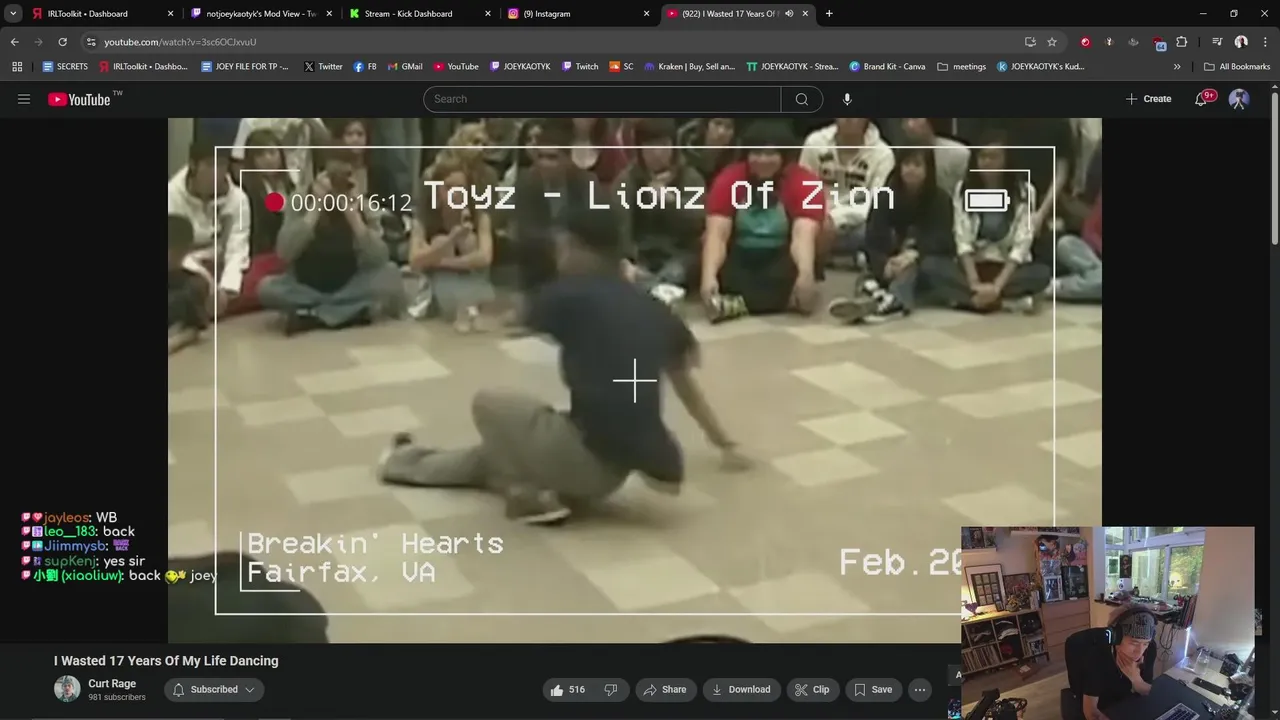Click the search magnifier button
The width and height of the screenshot is (1280, 720).
click(x=802, y=99)
